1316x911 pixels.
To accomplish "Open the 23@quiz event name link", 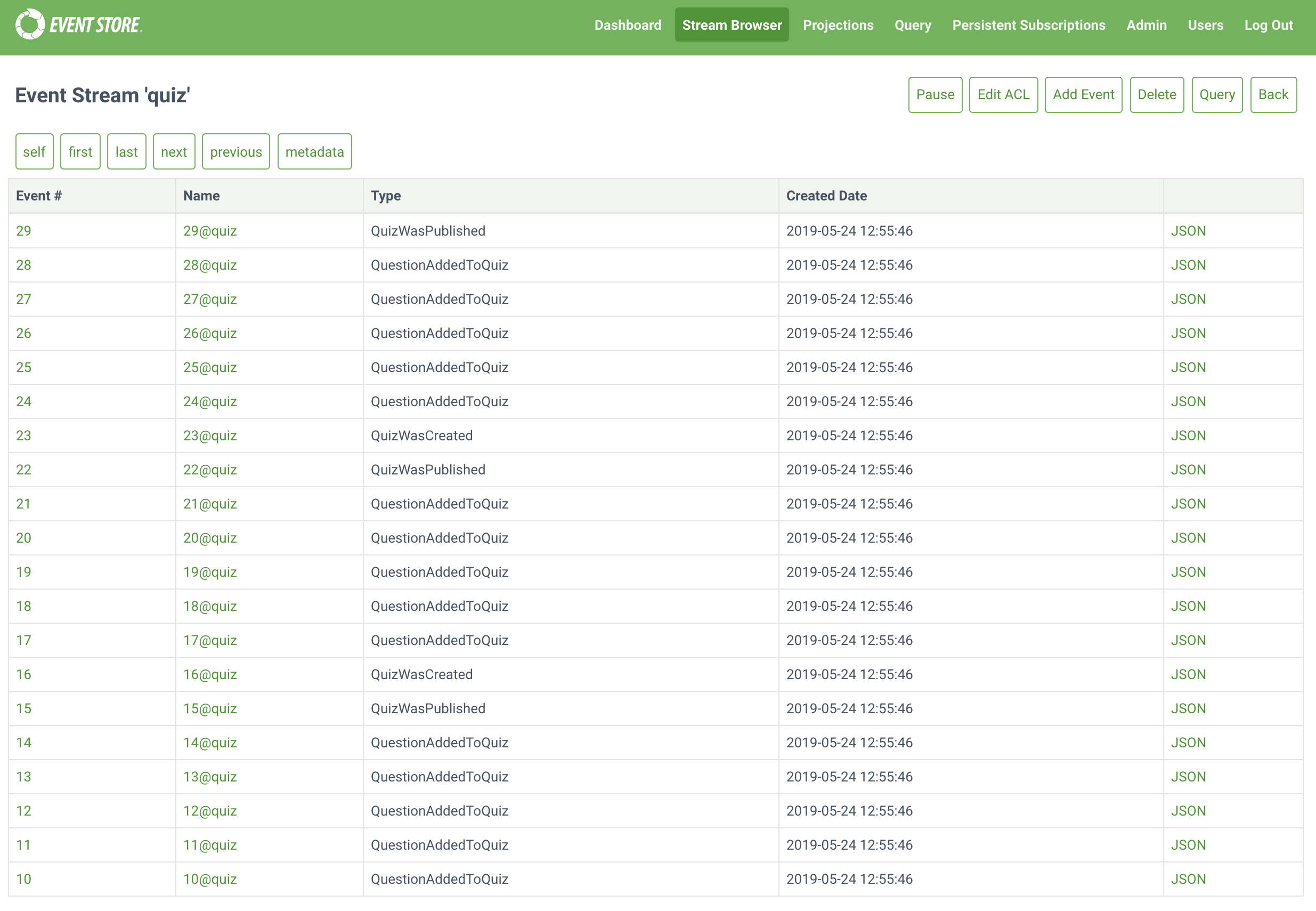I will pyautogui.click(x=209, y=436).
